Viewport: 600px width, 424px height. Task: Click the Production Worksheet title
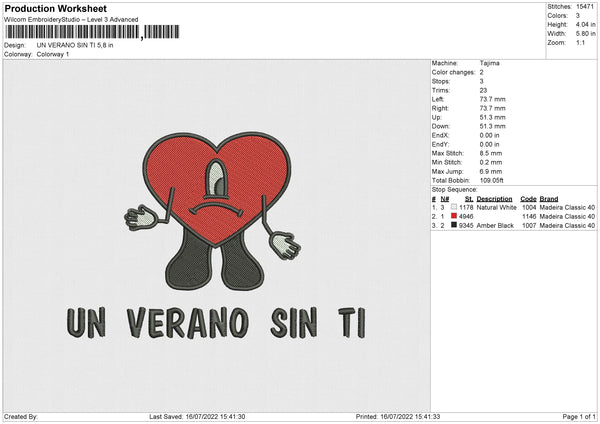point(55,8)
